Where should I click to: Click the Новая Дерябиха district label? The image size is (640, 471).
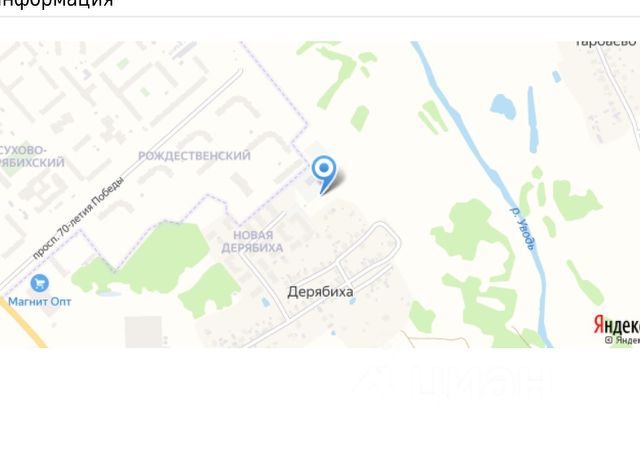pyautogui.click(x=252, y=241)
